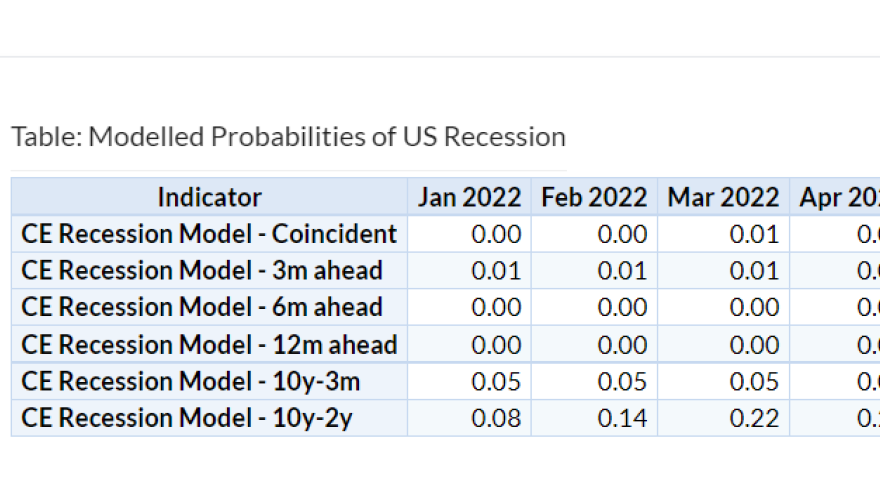The image size is (880, 500).
Task: Select the Jan 2022 column header
Action: click(469, 197)
